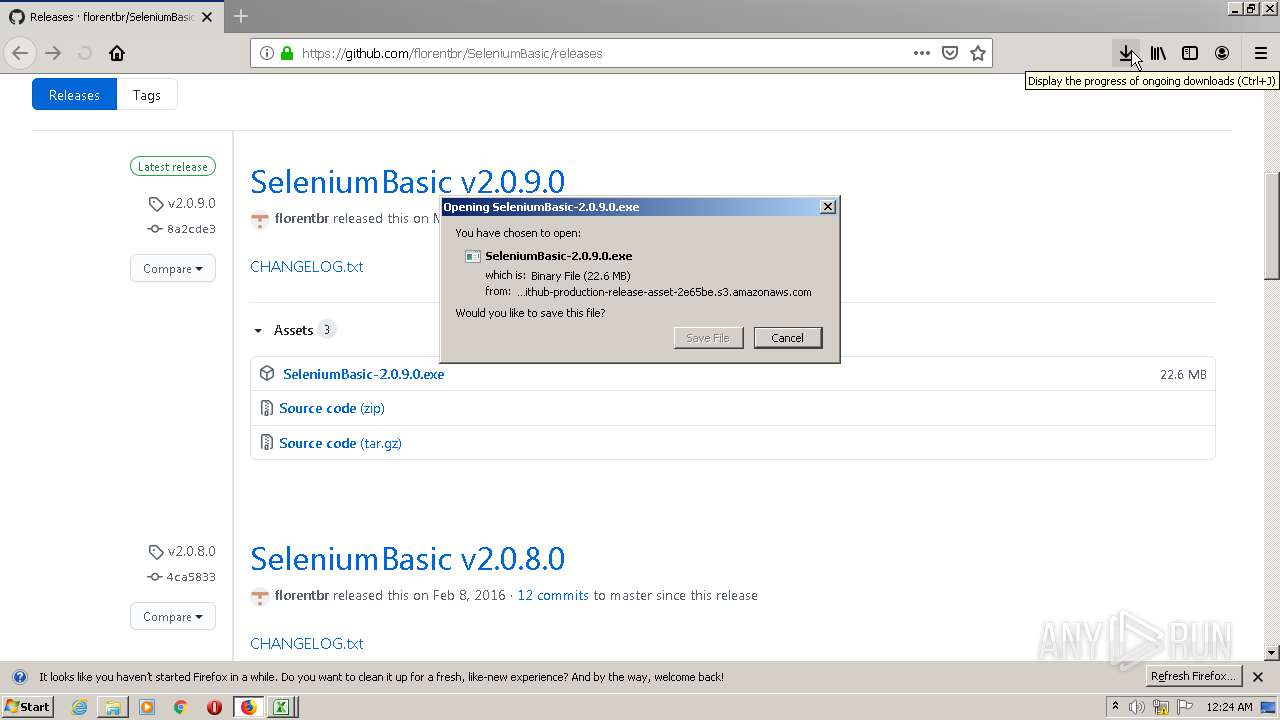Open v2.0.9.0 tag link
Image resolution: width=1280 pixels, height=720 pixels.
[182, 203]
